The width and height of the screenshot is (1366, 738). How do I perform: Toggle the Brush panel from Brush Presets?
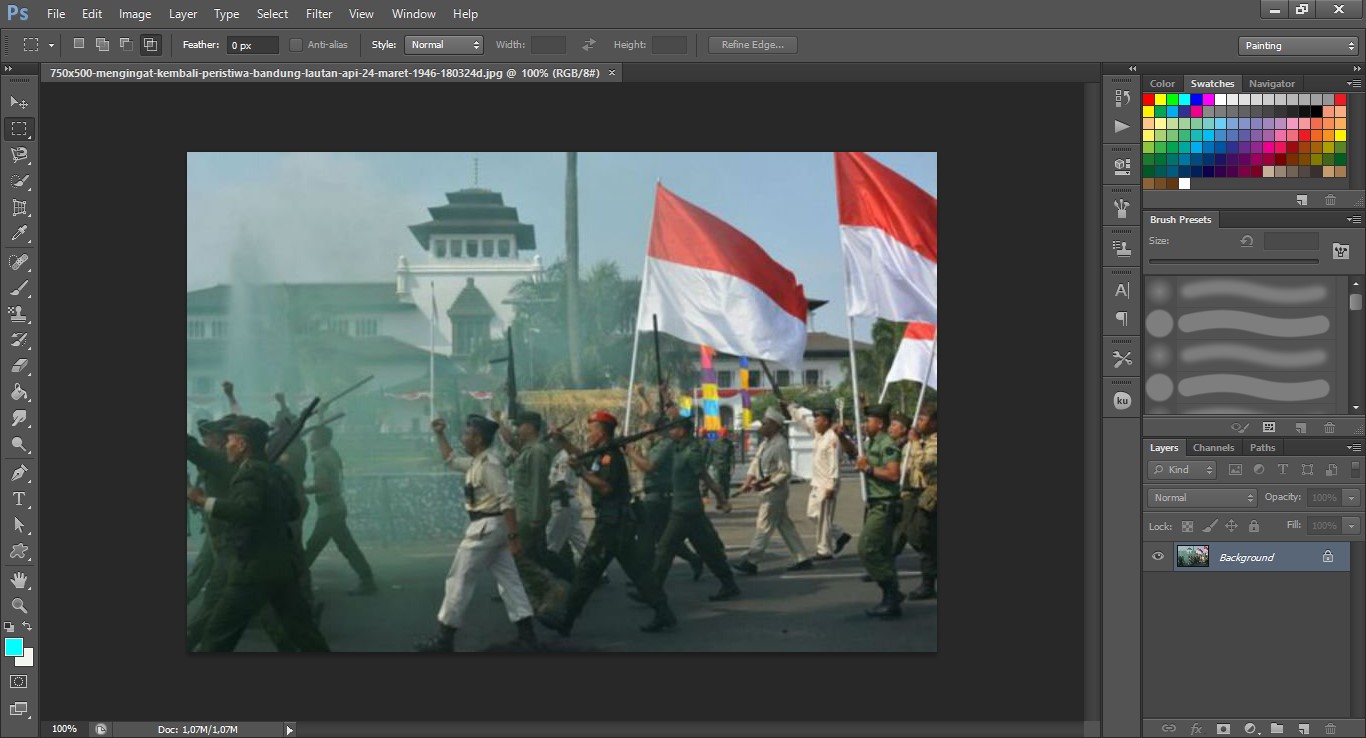[1340, 250]
